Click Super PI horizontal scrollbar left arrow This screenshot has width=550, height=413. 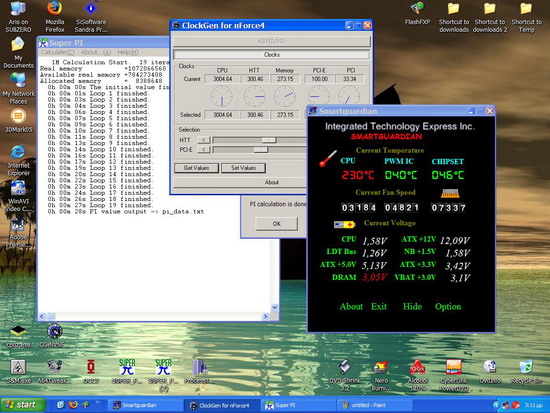[x=42, y=317]
